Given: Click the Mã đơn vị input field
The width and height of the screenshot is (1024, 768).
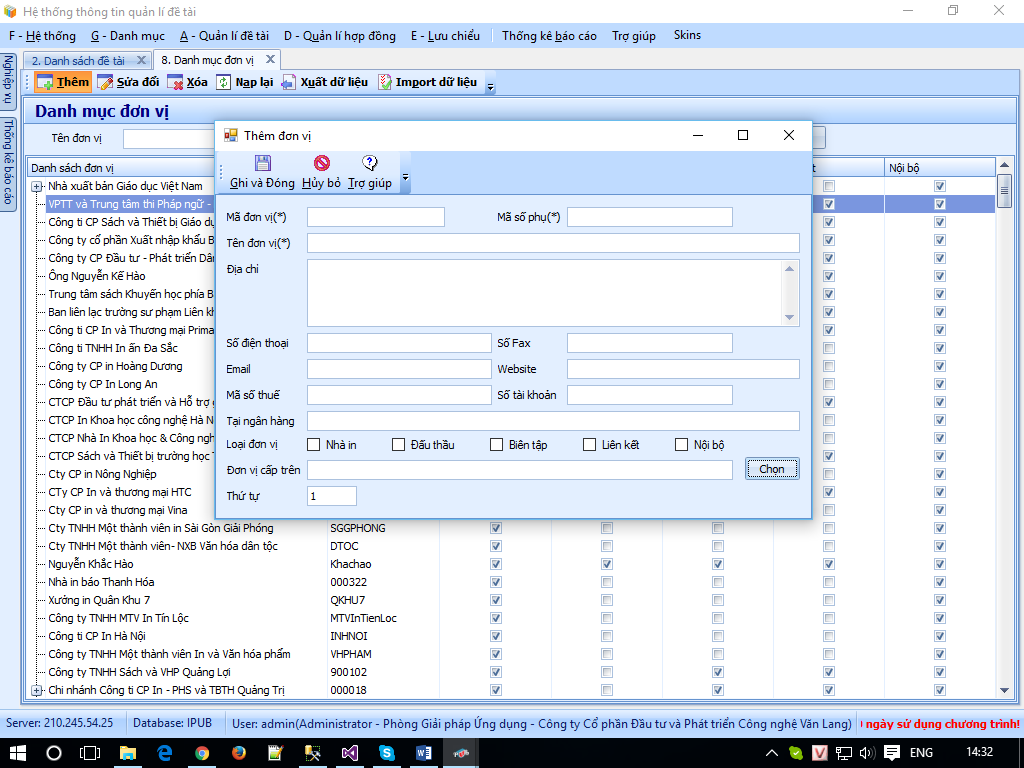Looking at the screenshot, I should click(x=375, y=217).
